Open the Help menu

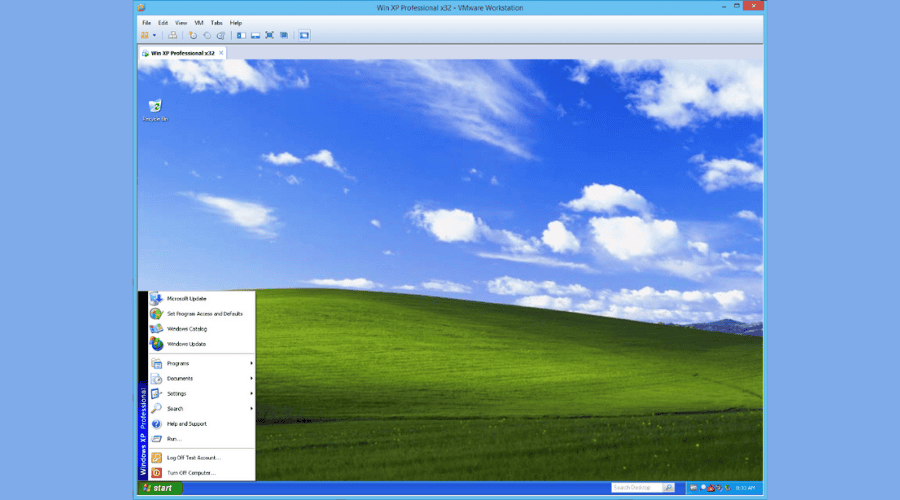point(235,23)
